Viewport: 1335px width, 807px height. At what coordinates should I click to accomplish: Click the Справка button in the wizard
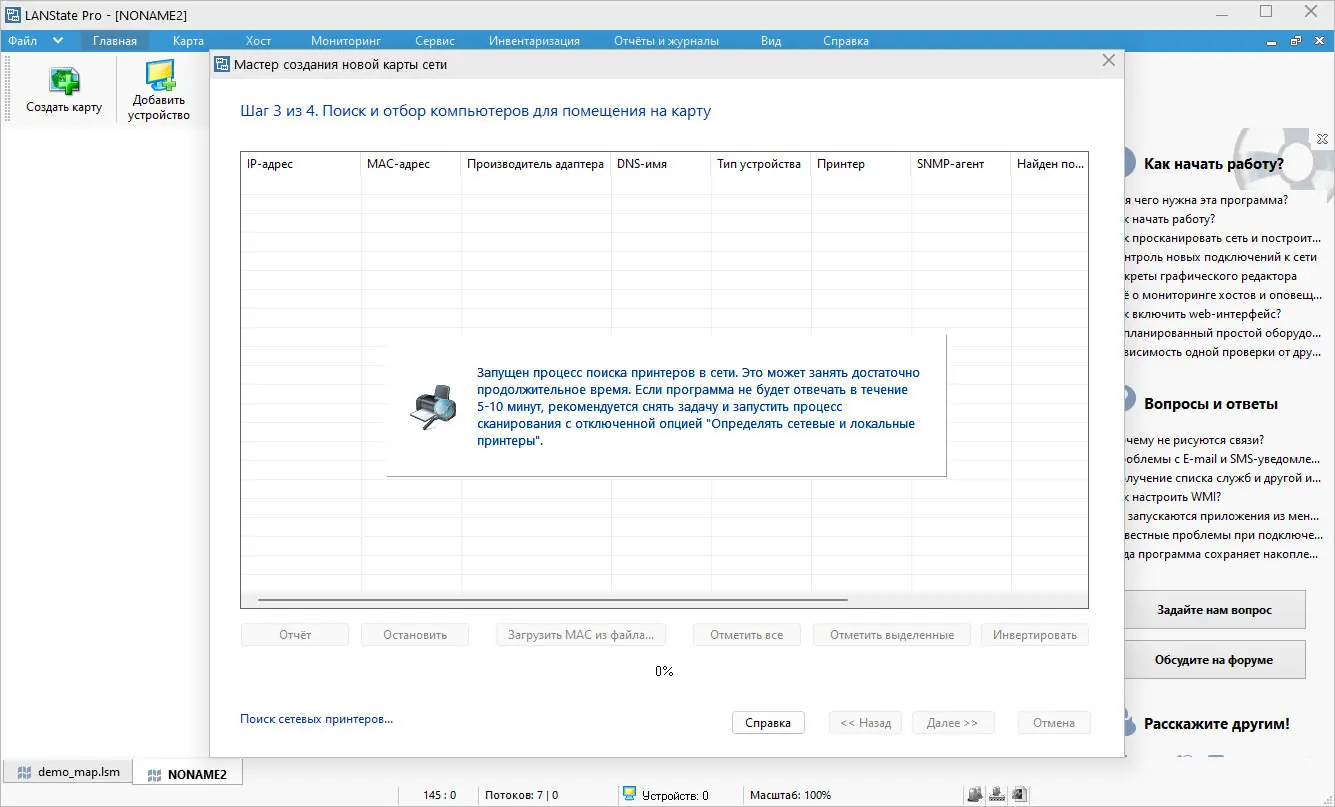coord(768,723)
